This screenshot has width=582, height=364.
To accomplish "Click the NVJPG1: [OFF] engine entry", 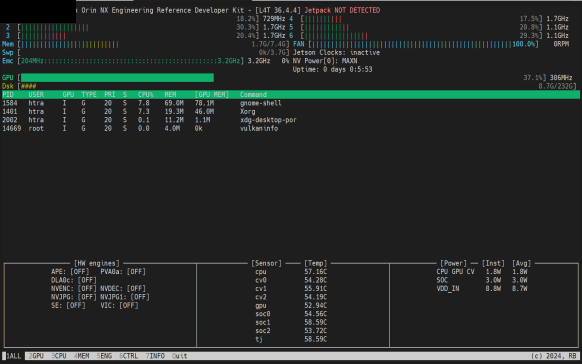I will pos(125,297).
